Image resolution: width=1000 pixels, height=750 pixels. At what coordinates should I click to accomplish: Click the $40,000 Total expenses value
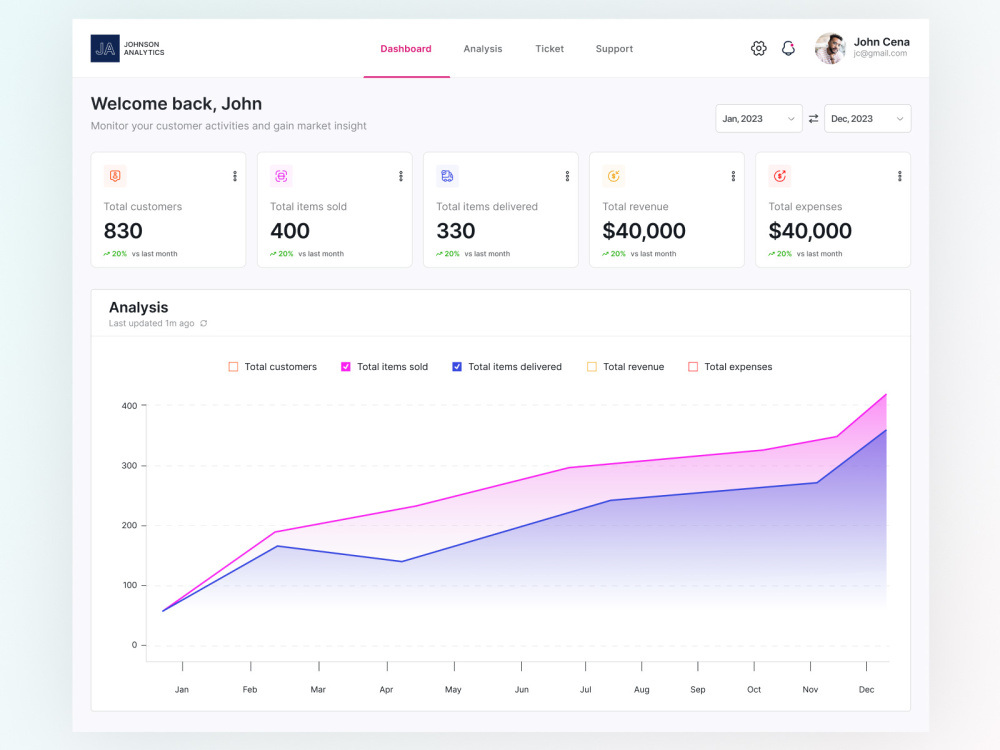[x=810, y=230]
